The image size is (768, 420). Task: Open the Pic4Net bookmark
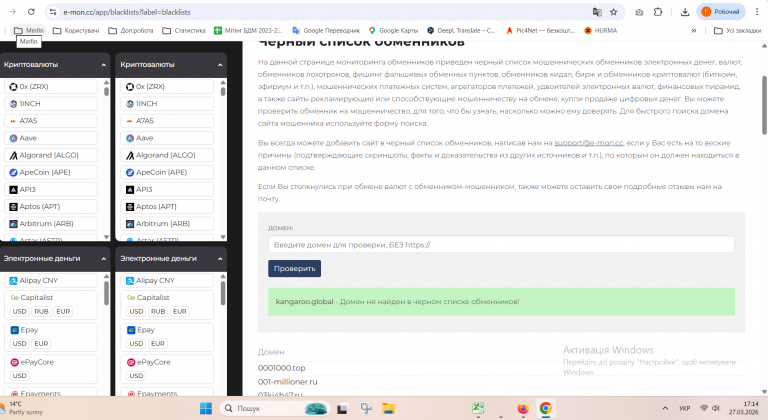[541, 30]
